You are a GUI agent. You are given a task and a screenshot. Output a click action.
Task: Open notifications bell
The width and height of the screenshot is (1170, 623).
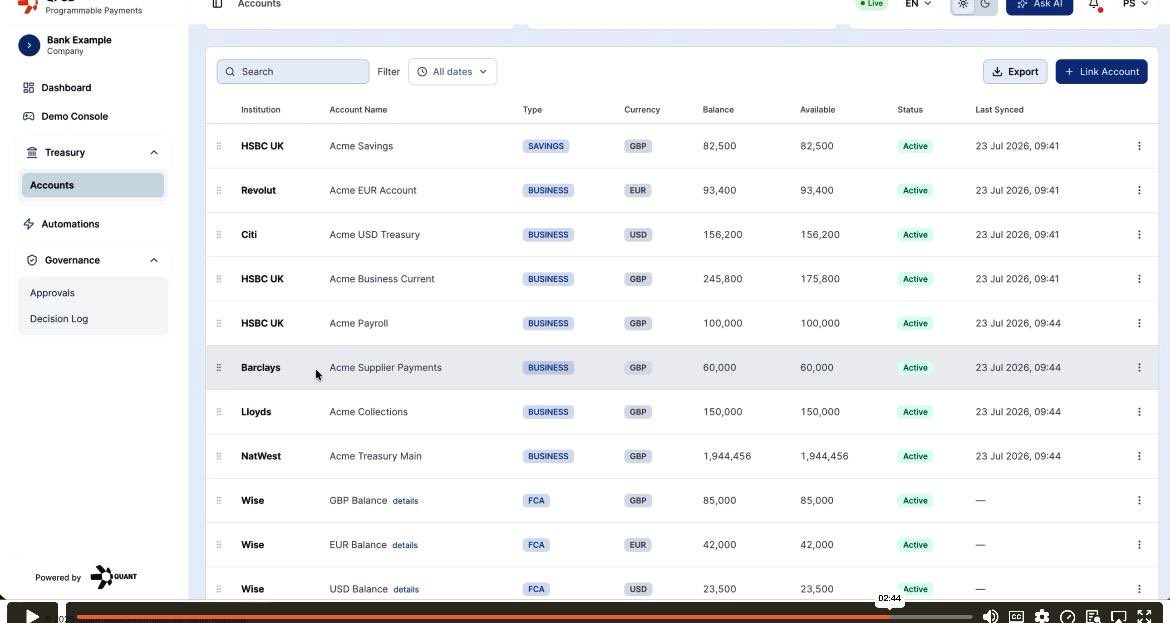[1095, 4]
